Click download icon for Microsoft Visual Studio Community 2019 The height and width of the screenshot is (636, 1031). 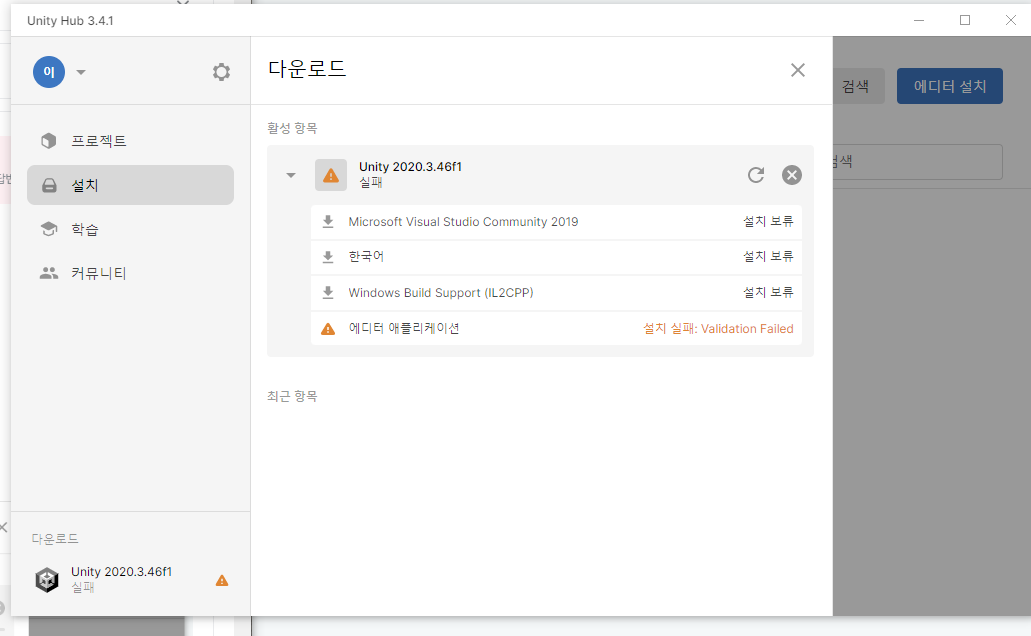tap(327, 222)
